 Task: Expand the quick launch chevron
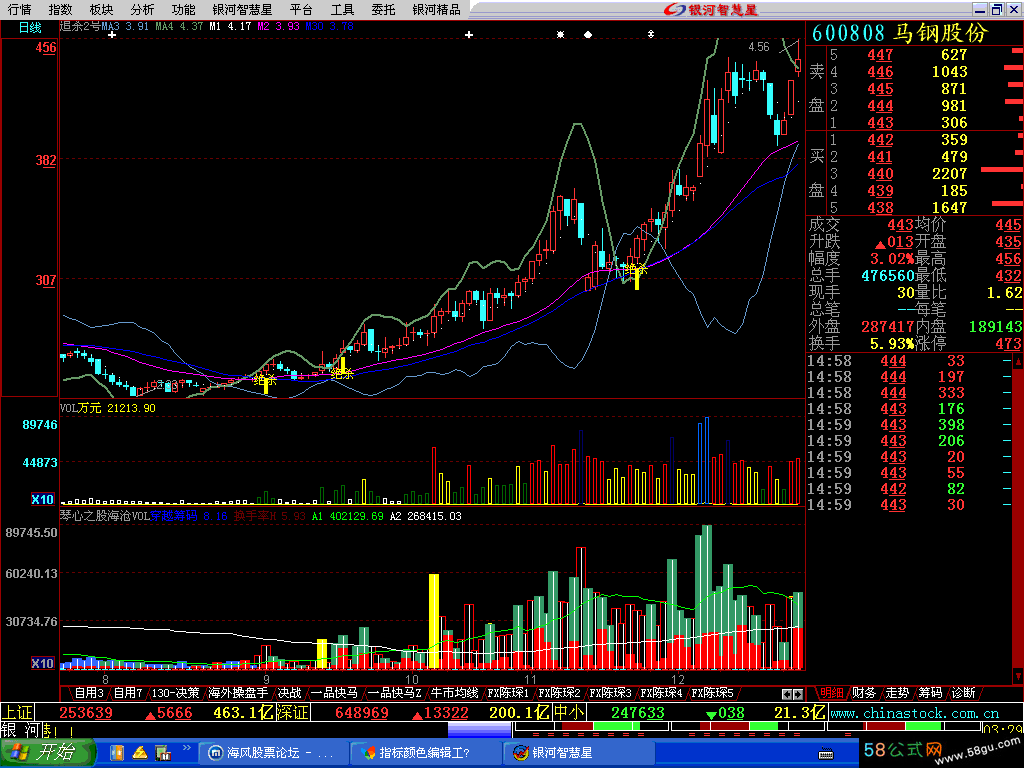coord(186,748)
